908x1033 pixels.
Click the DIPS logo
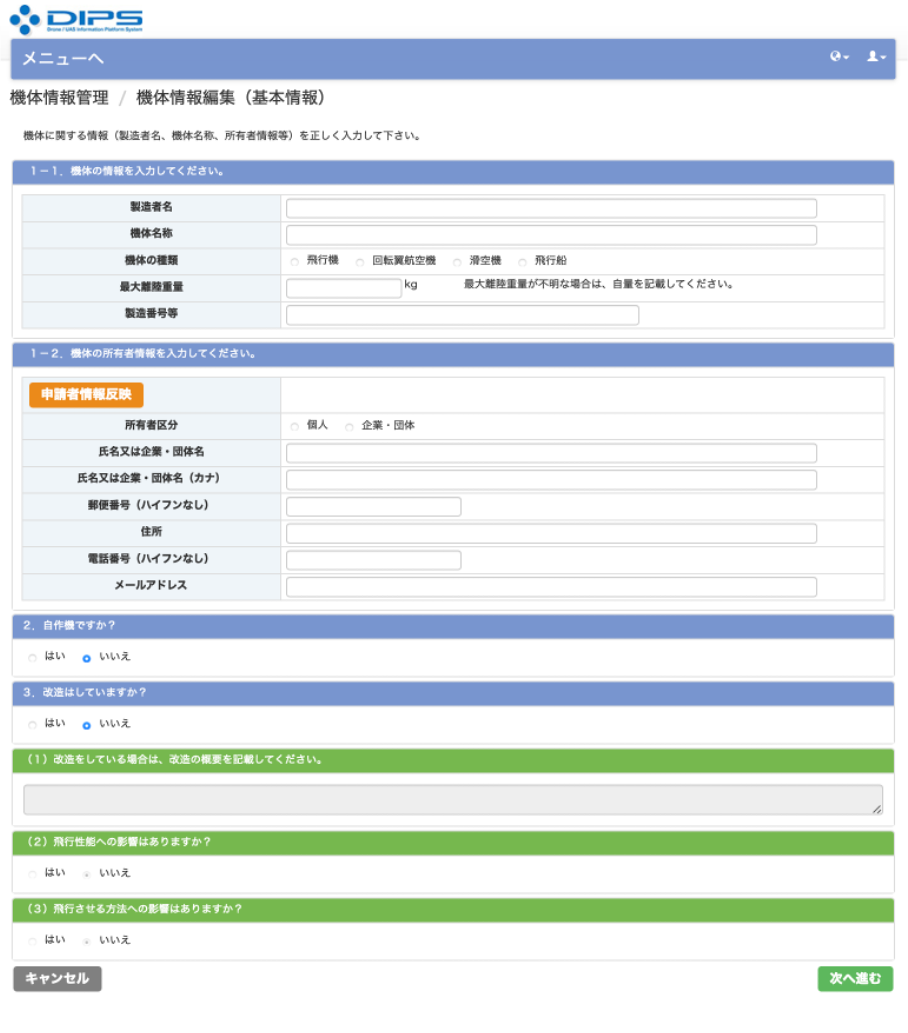(76, 18)
